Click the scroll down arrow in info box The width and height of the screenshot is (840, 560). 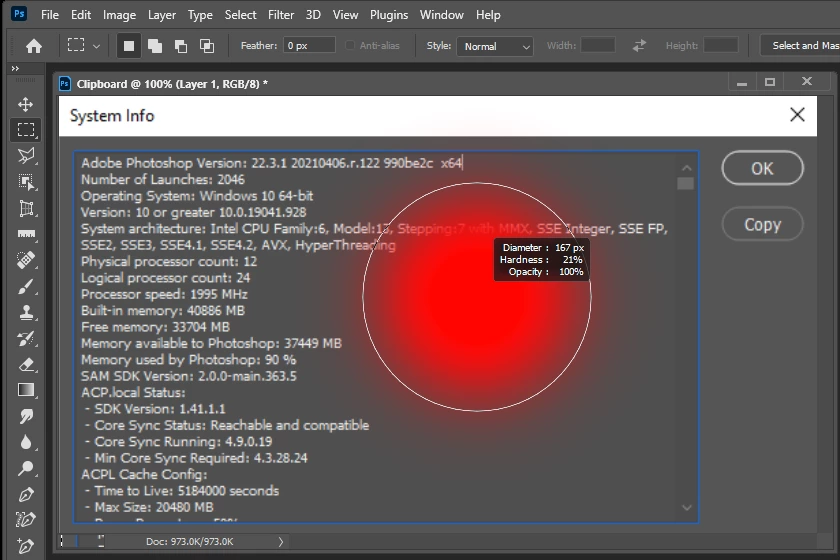click(686, 507)
